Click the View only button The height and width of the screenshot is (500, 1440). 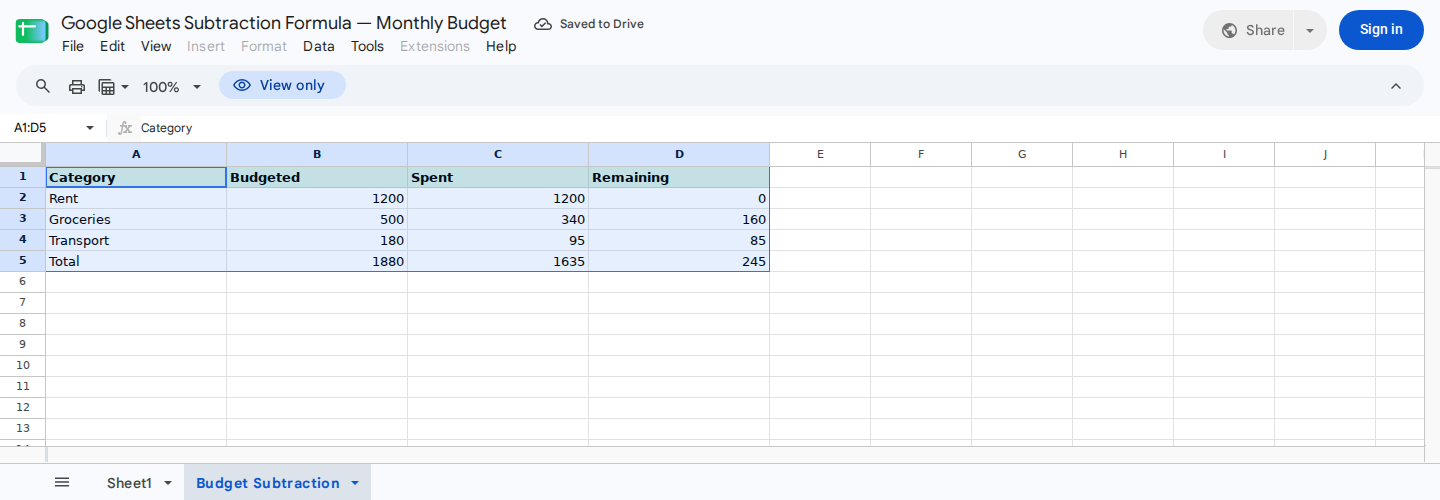click(282, 85)
